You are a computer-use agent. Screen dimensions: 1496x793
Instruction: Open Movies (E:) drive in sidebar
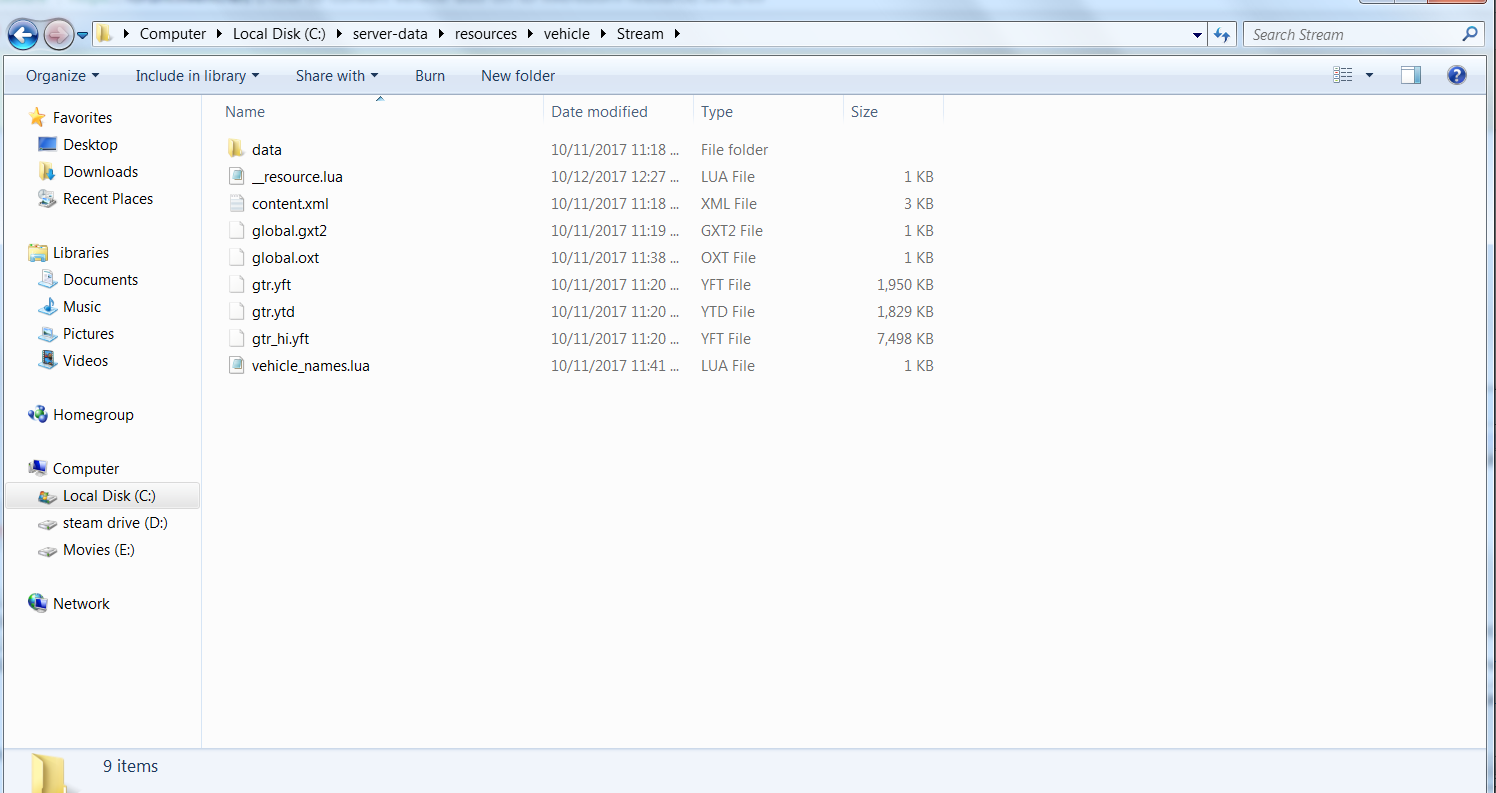click(x=98, y=550)
